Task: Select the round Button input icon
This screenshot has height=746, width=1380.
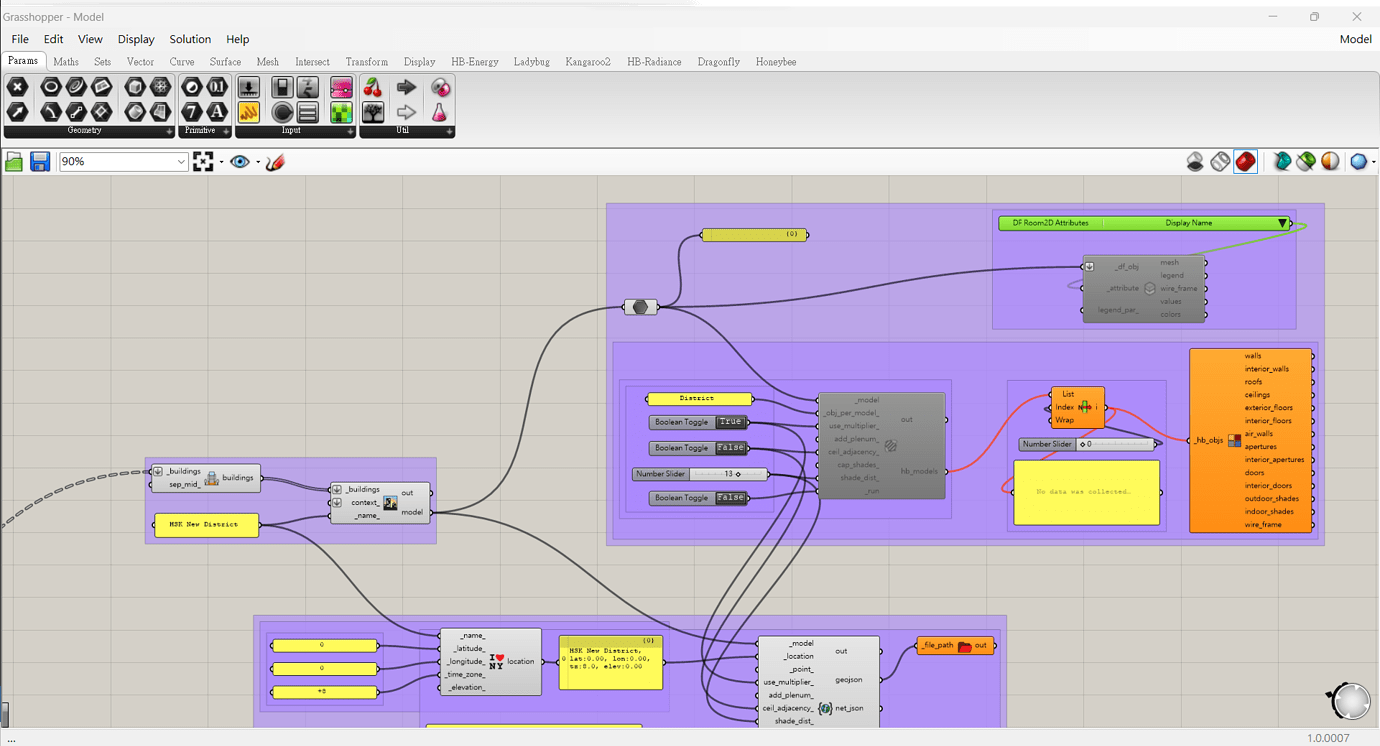Action: coord(283,112)
